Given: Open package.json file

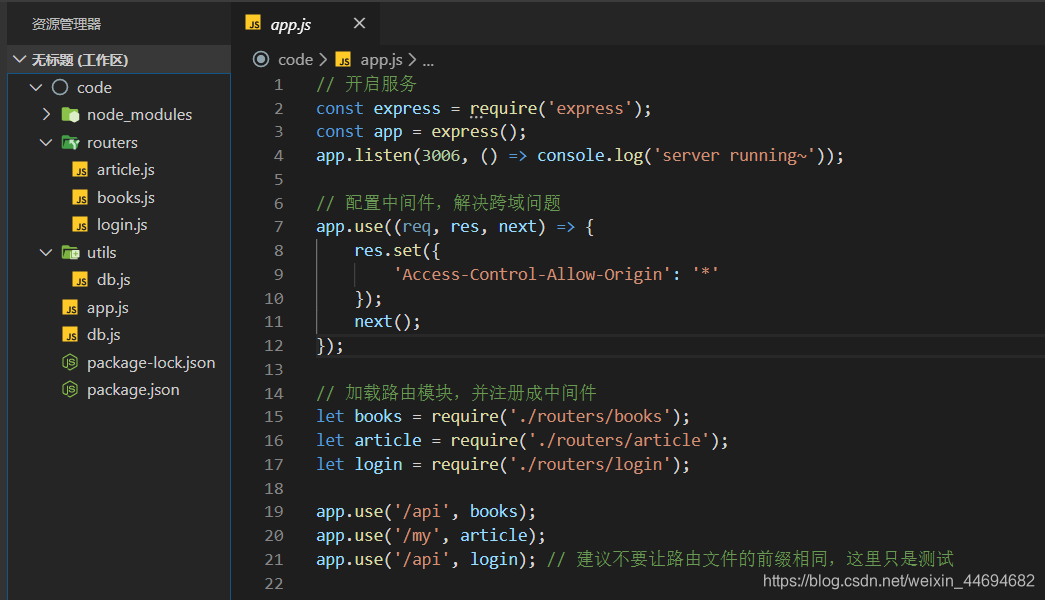Looking at the screenshot, I should pos(133,391).
